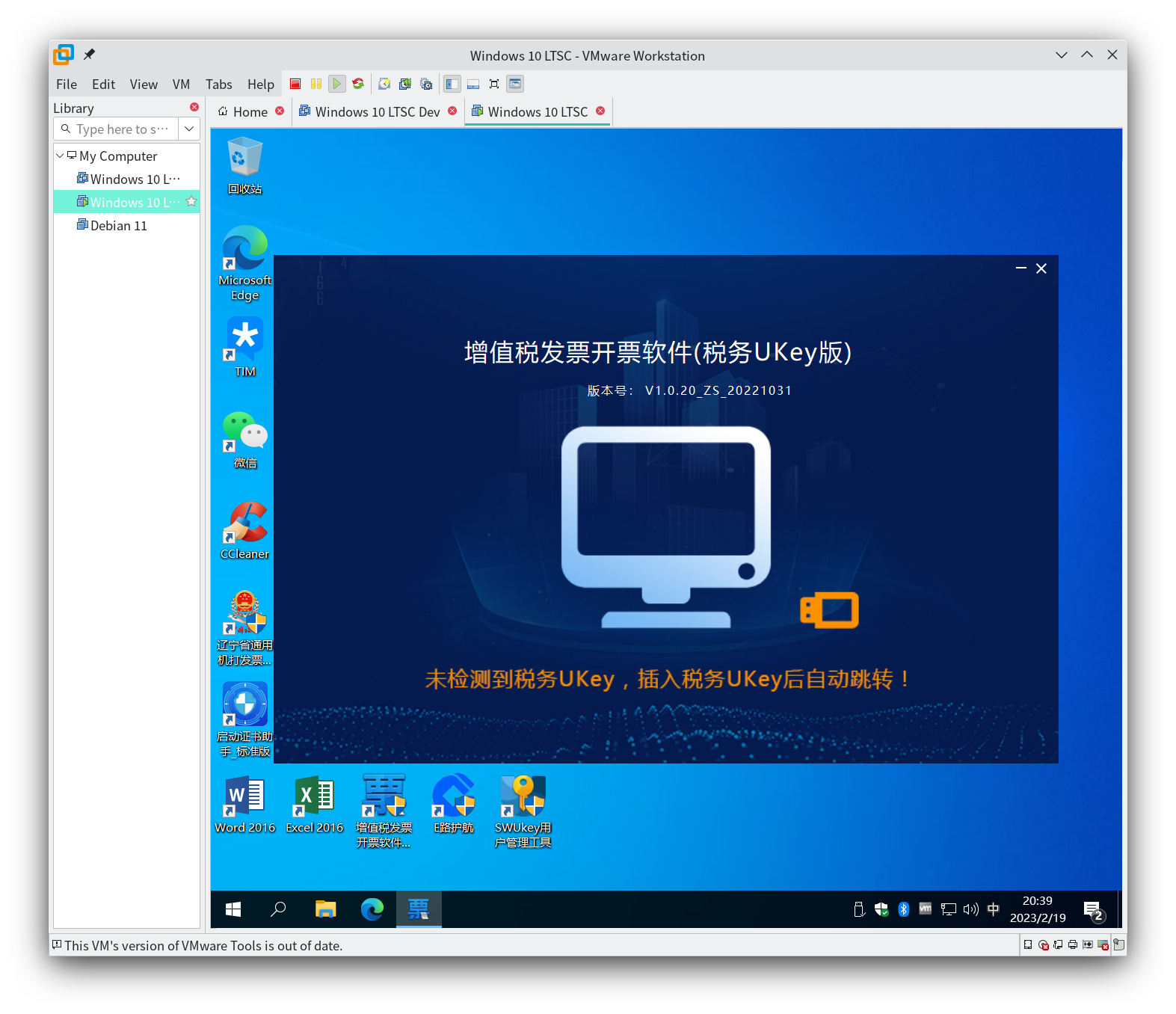The height and width of the screenshot is (1014, 1176).
Task: Click the 票 invoice app taskbar button
Action: (x=419, y=909)
